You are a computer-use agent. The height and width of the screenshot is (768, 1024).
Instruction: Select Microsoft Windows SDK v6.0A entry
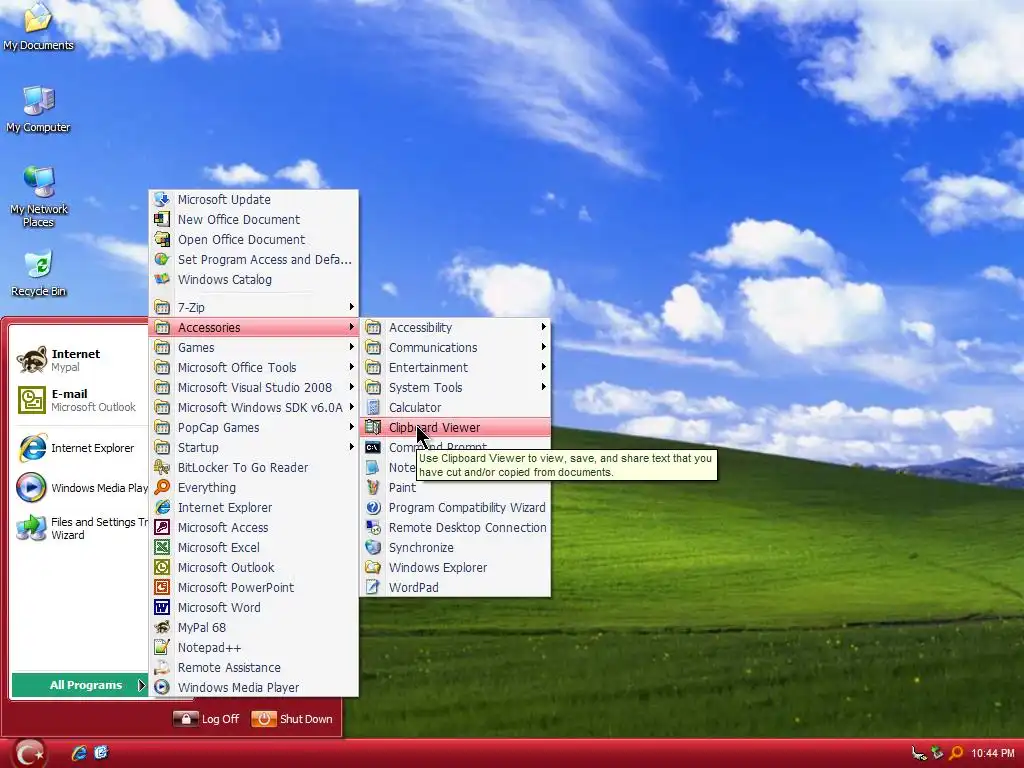point(254,408)
